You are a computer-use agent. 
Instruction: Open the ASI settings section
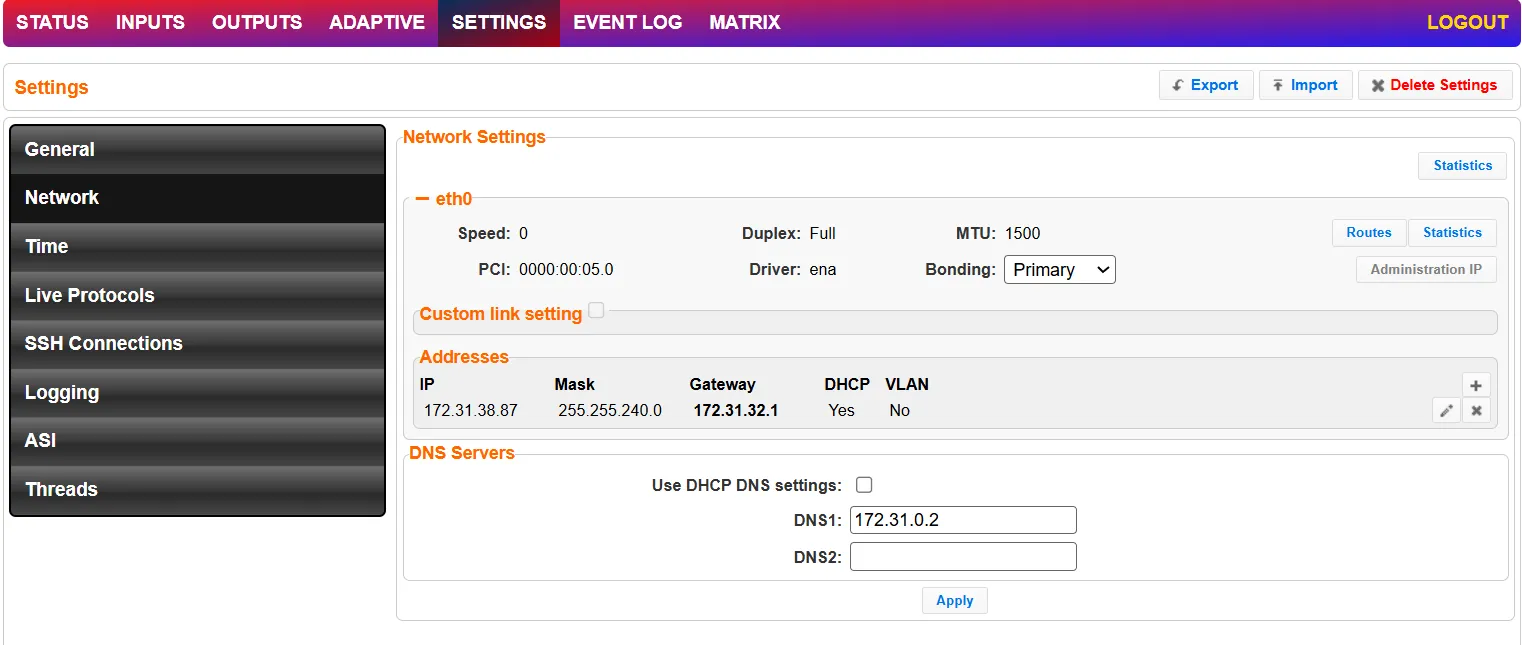(x=197, y=441)
